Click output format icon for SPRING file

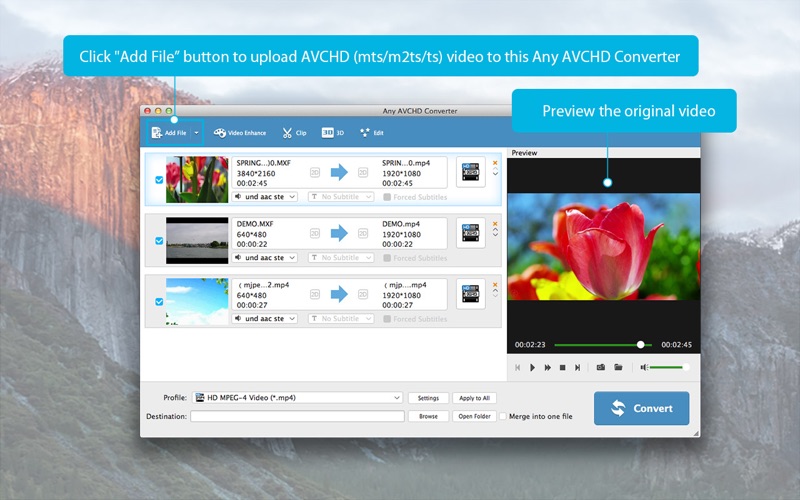tap(470, 172)
